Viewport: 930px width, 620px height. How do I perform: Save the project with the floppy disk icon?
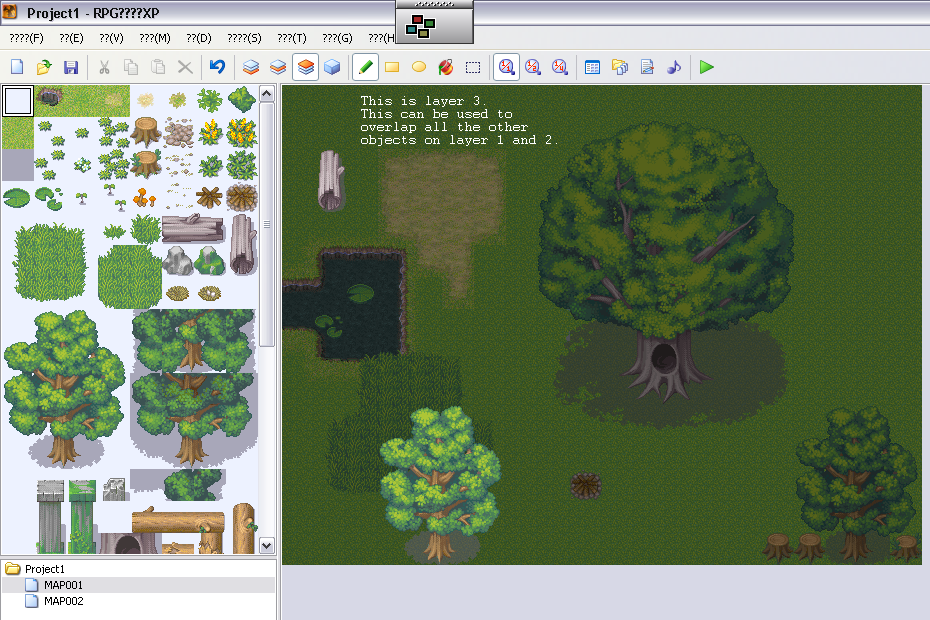point(71,67)
